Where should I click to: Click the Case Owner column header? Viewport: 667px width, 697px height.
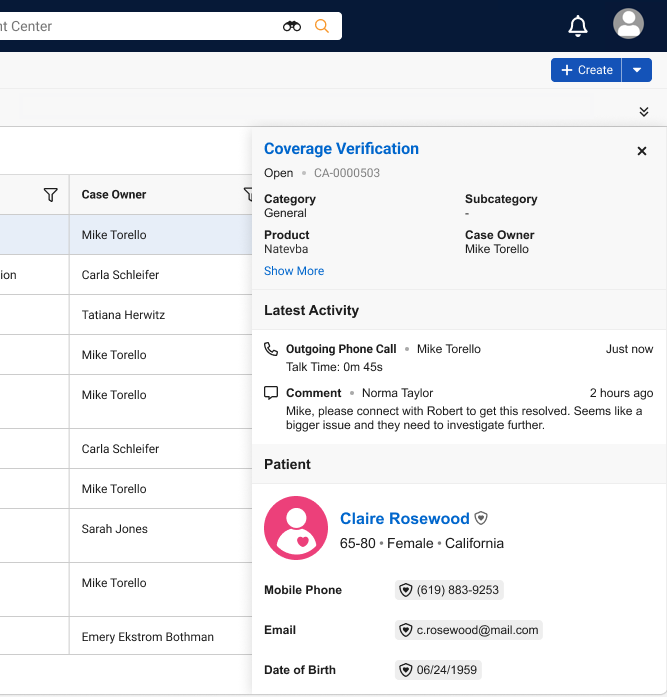(114, 194)
